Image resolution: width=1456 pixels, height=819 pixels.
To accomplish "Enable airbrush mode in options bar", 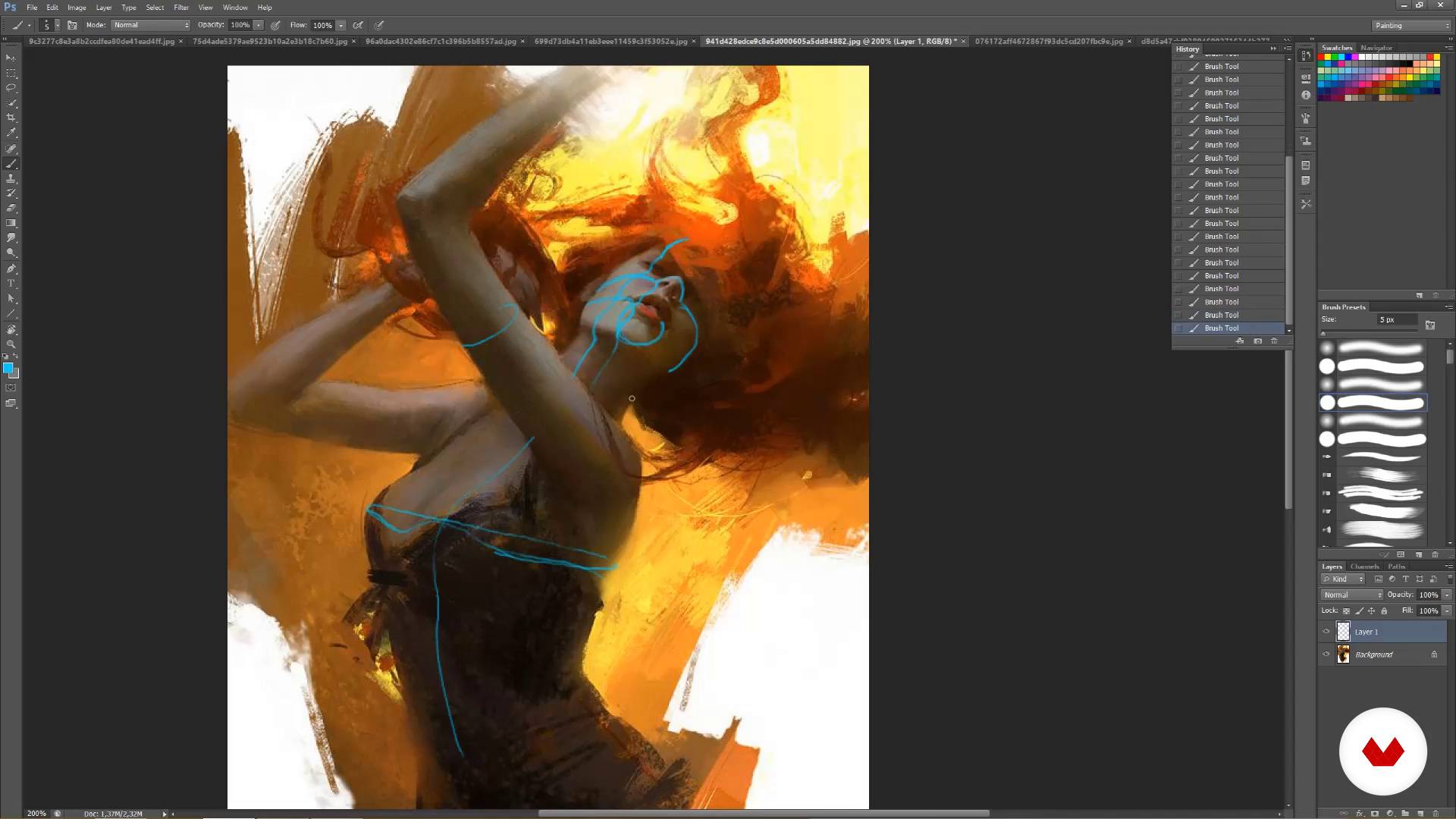I will pos(358,25).
